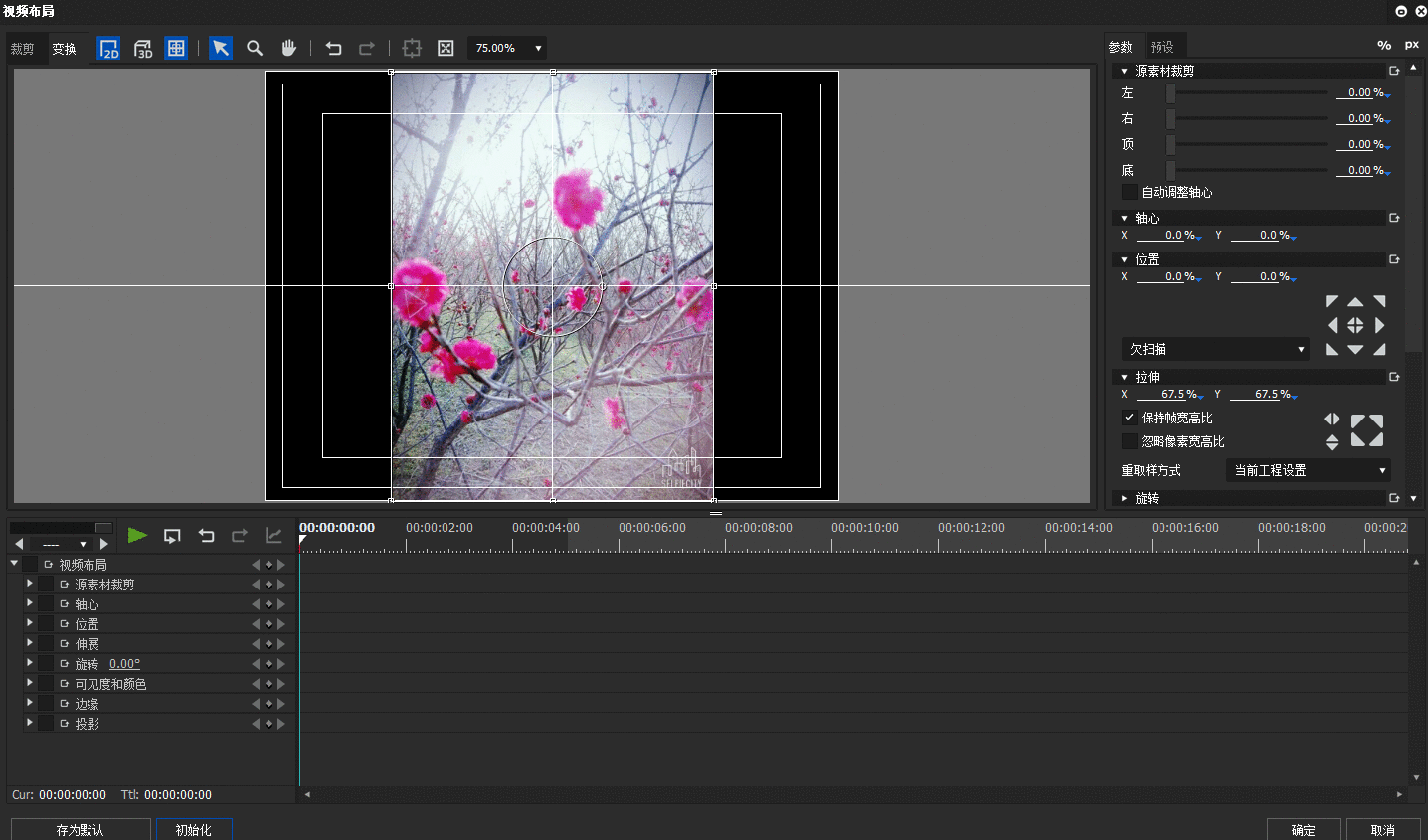Uncheck 保持帧宽高比 checkbox

[1130, 418]
